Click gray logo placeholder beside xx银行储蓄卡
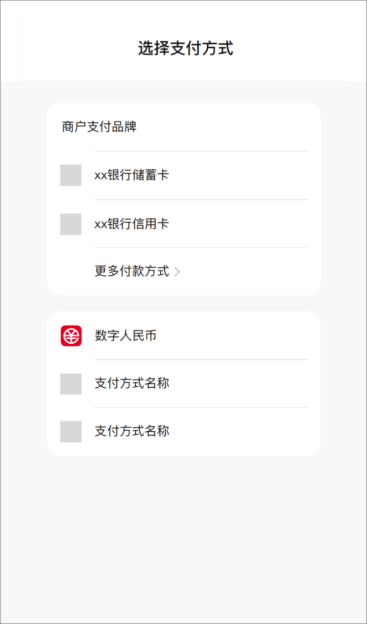Screen dimensions: 367x624 pos(71,175)
